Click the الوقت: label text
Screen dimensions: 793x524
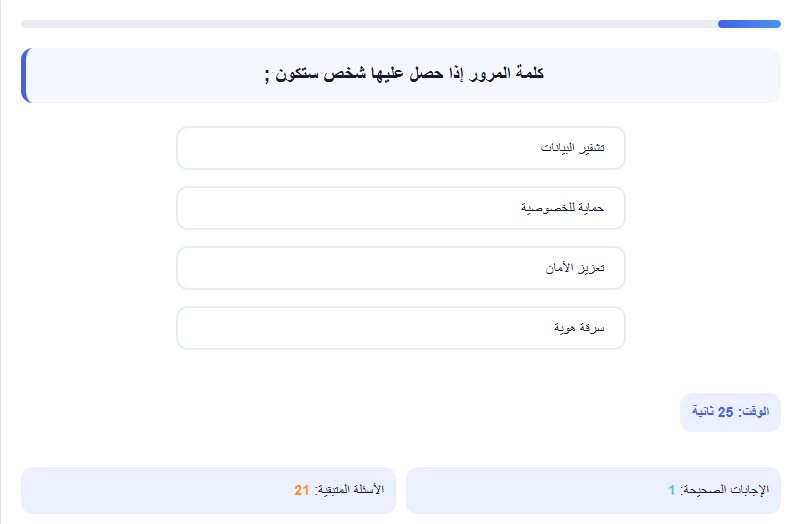tap(754, 412)
